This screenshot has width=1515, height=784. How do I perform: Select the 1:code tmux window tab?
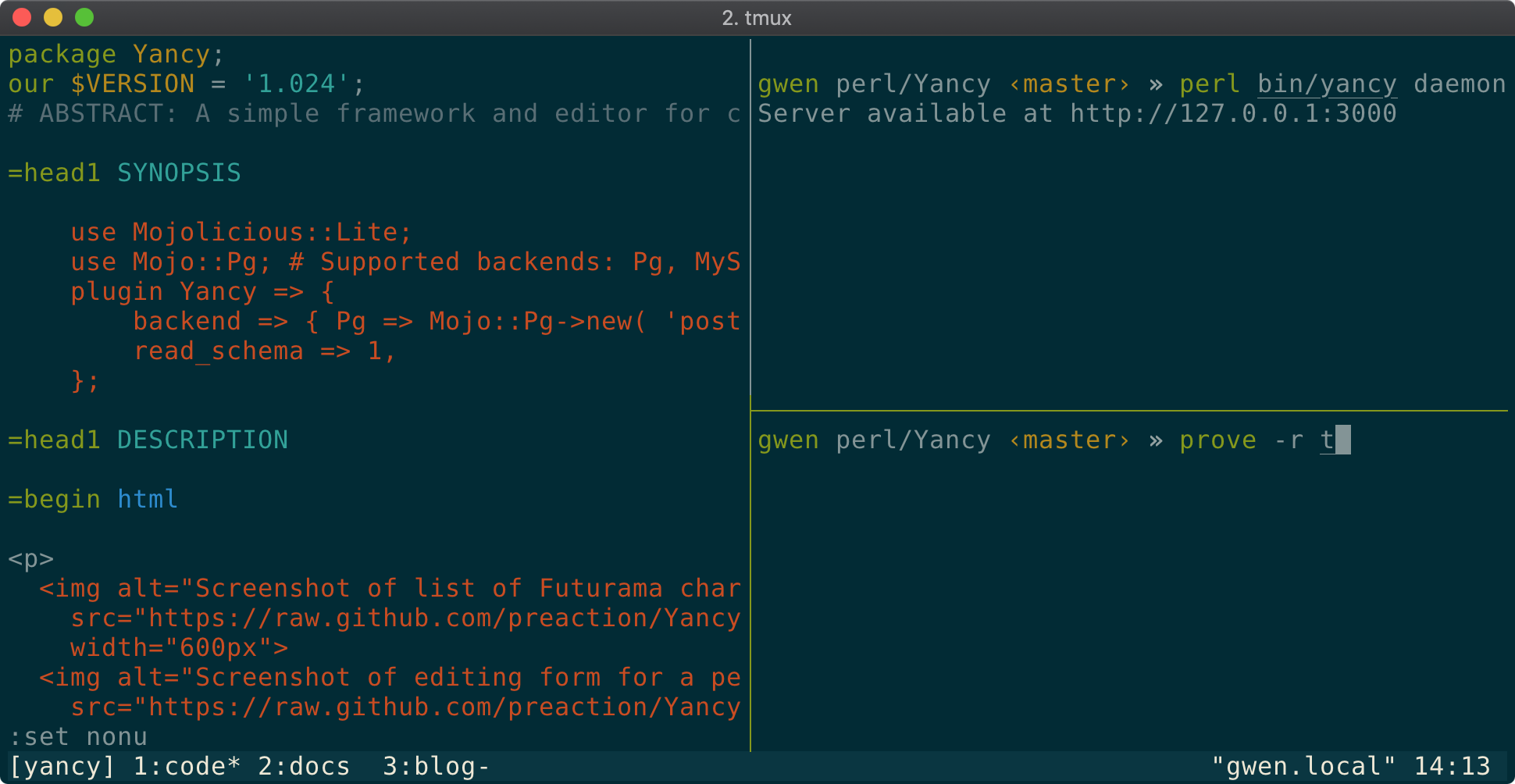(187, 766)
